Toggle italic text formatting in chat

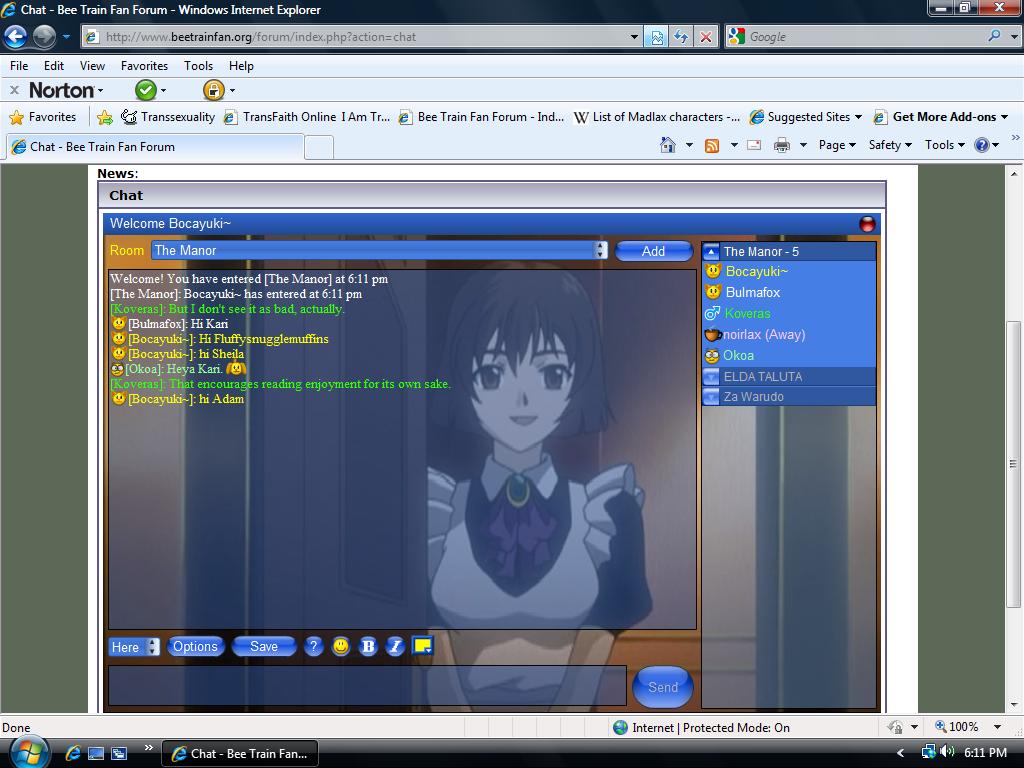point(395,647)
